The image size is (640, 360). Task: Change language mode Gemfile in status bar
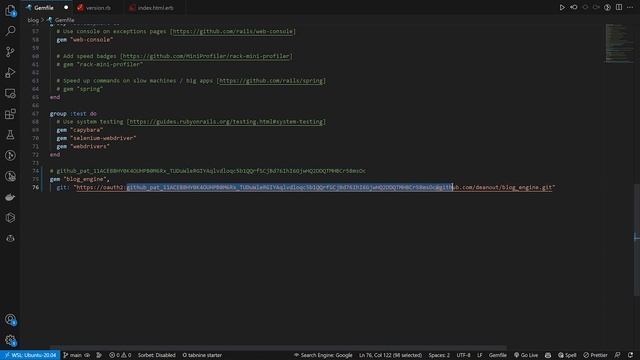(498, 355)
